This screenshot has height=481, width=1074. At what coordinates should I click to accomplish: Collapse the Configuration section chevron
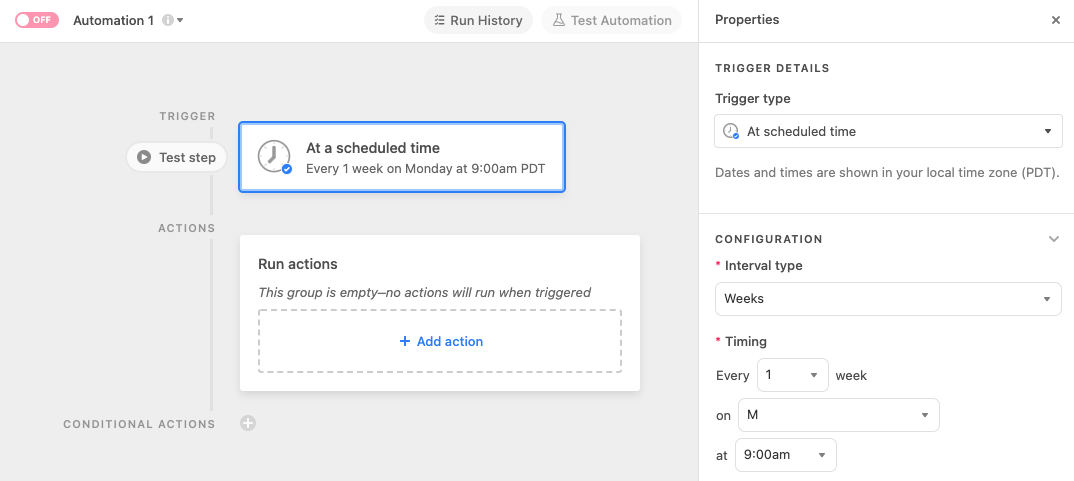tap(1053, 239)
